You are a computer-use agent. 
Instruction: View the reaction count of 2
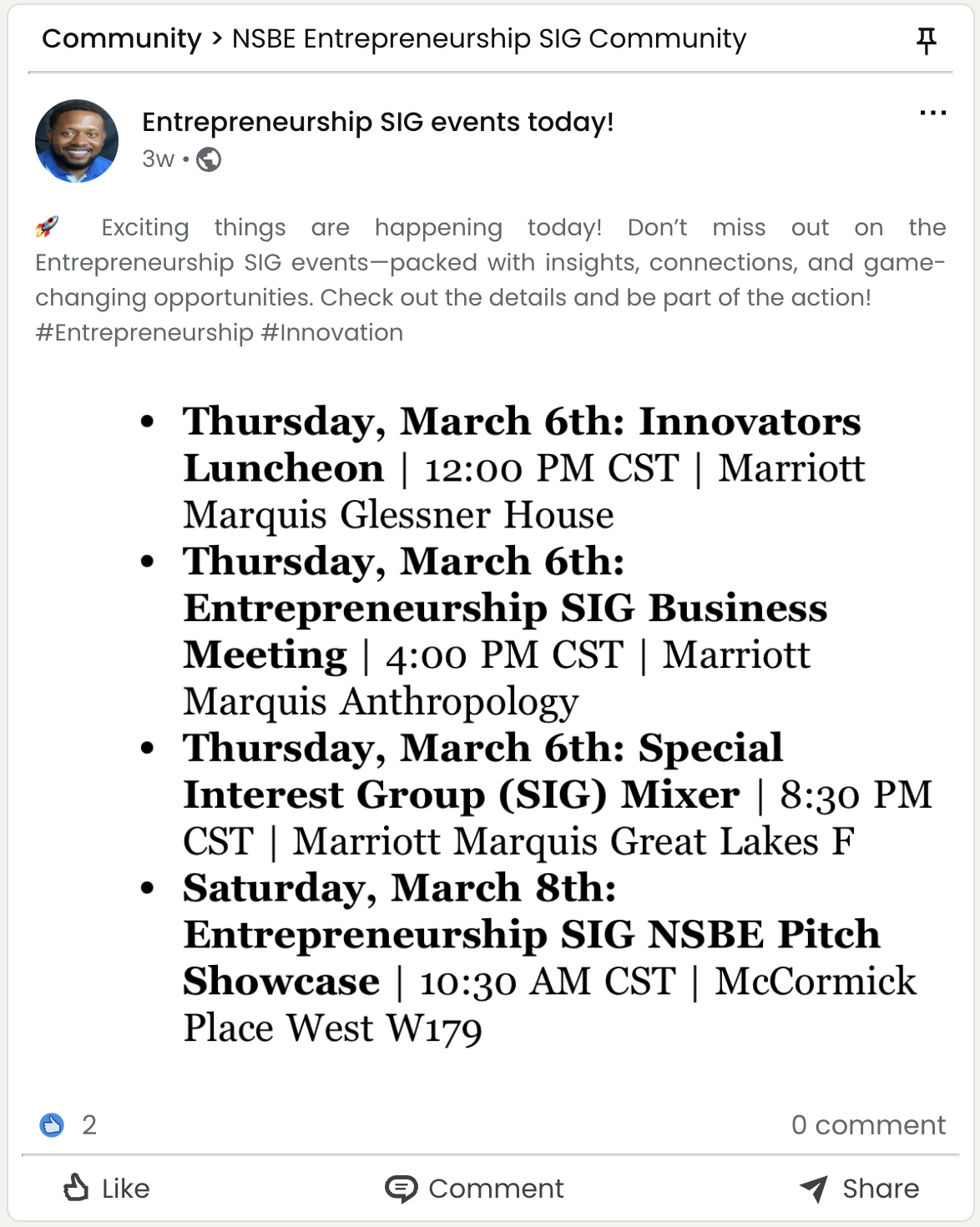[x=89, y=1125]
